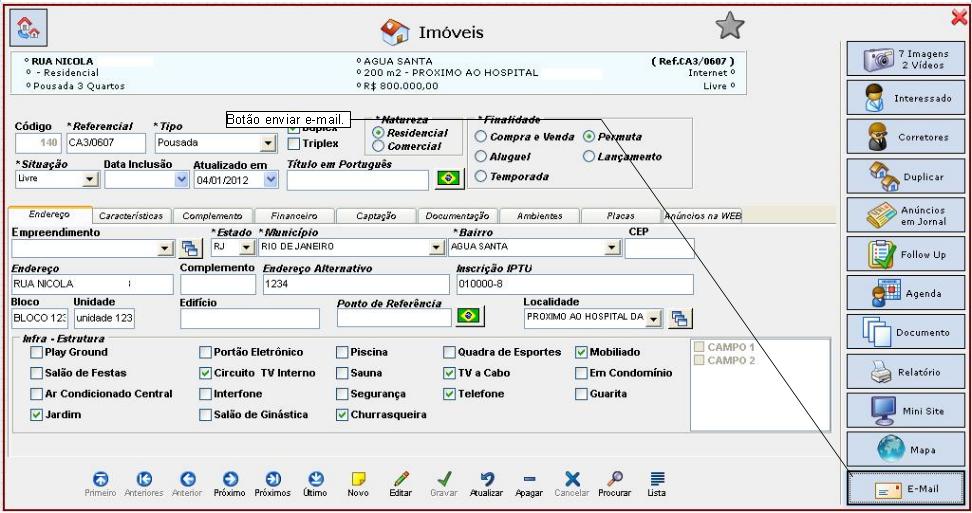Click the Novo record icon
Screen dimensions: 972x513
point(357,479)
